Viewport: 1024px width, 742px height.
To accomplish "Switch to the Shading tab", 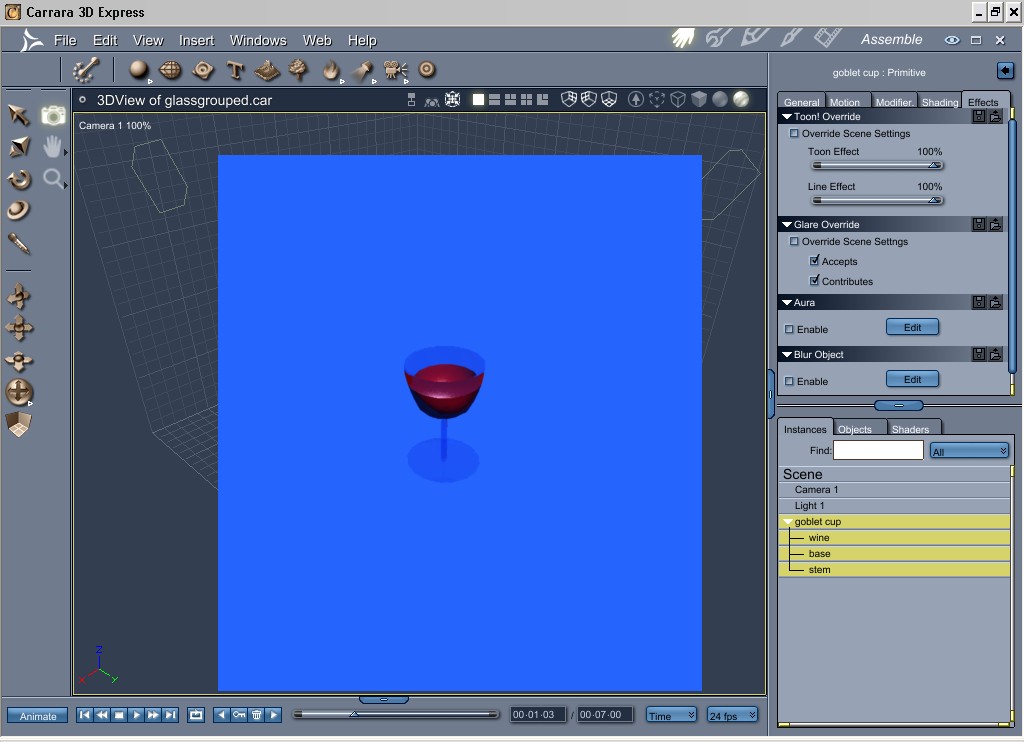I will pos(939,102).
